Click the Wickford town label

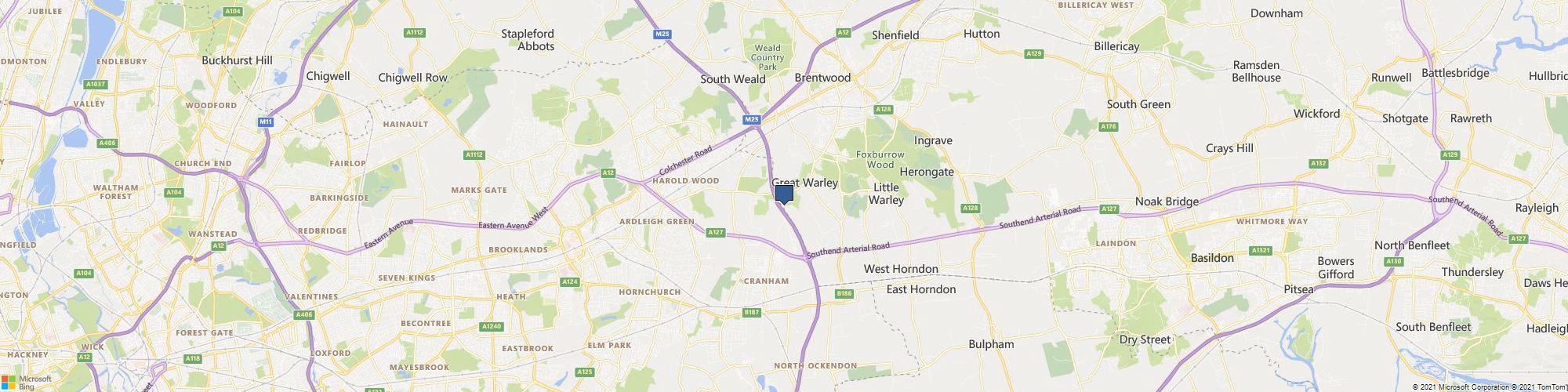[x=1316, y=114]
